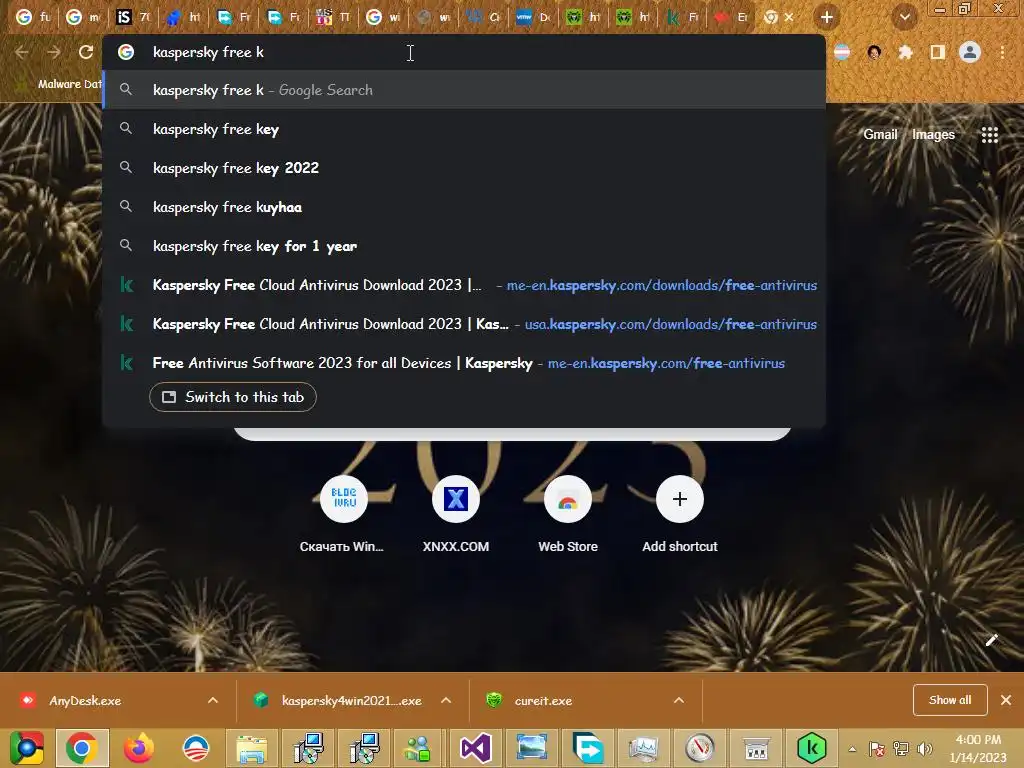The image size is (1024, 768).
Task: Click the 'Show all' downloads button
Action: tap(950, 700)
